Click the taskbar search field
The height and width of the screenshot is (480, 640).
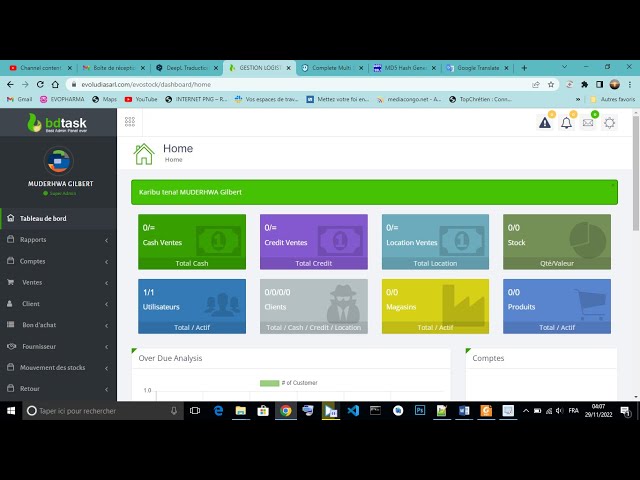[x=102, y=411]
